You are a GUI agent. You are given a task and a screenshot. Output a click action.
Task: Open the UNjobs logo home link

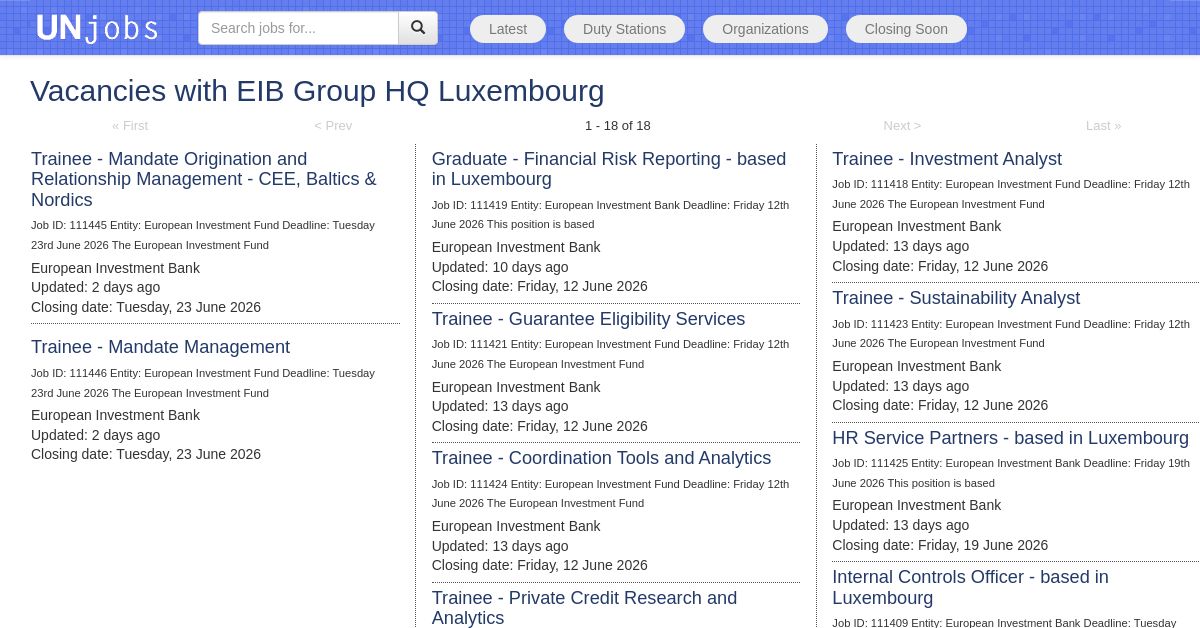point(97,28)
